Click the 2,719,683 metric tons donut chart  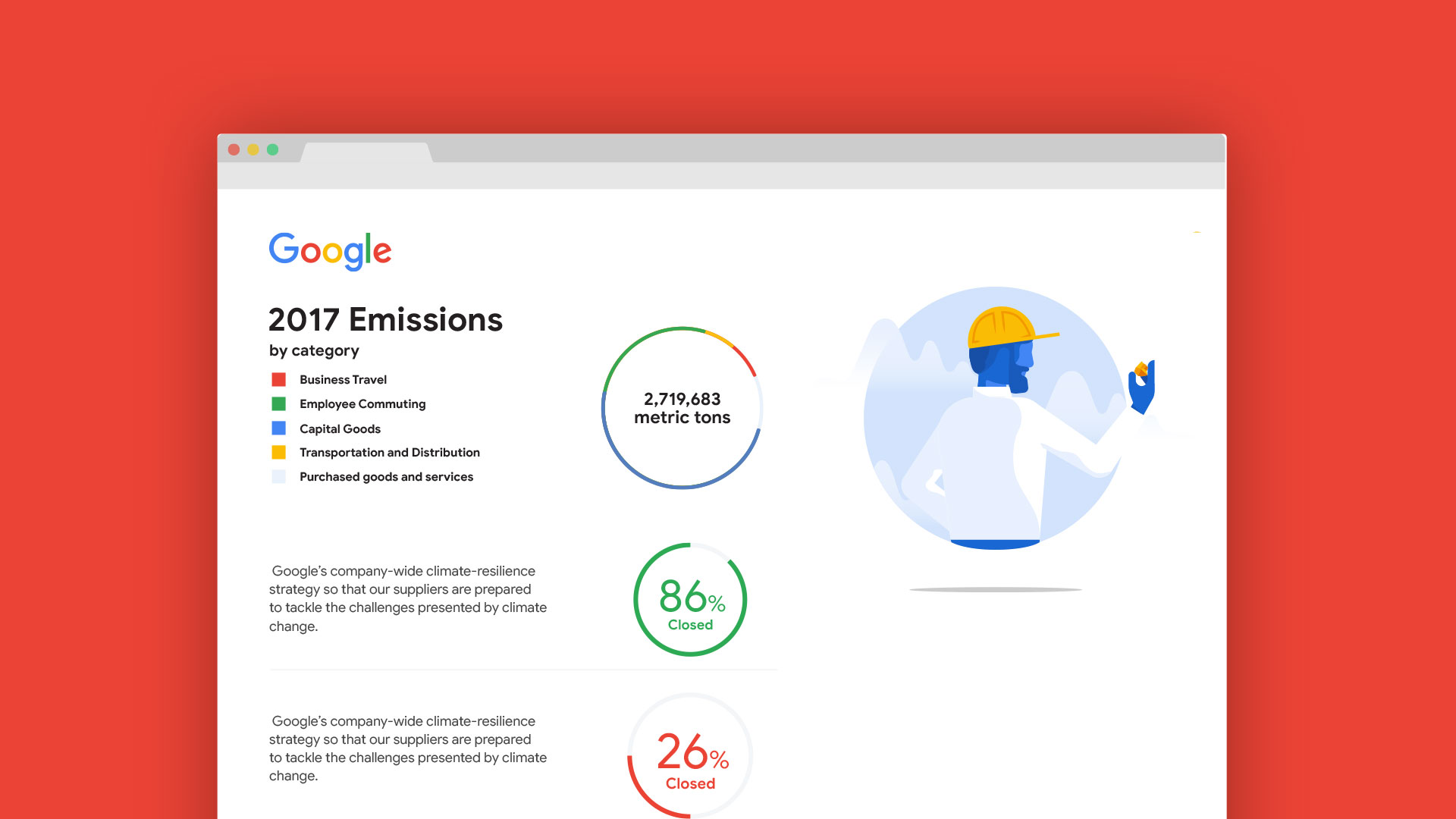pos(682,408)
